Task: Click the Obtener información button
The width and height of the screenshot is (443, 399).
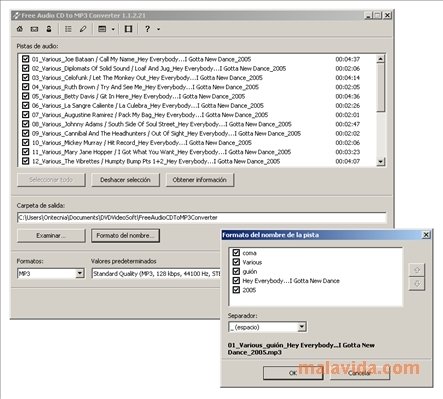Action: (x=199, y=180)
